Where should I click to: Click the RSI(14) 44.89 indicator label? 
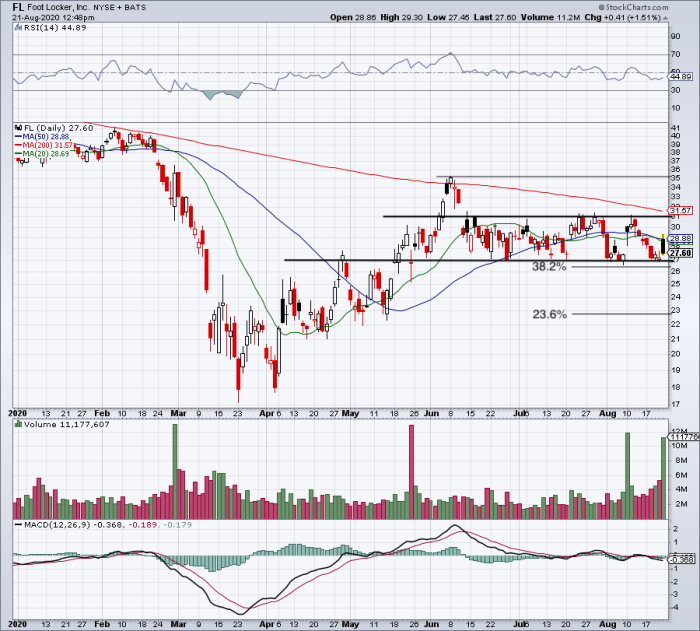tap(54, 28)
